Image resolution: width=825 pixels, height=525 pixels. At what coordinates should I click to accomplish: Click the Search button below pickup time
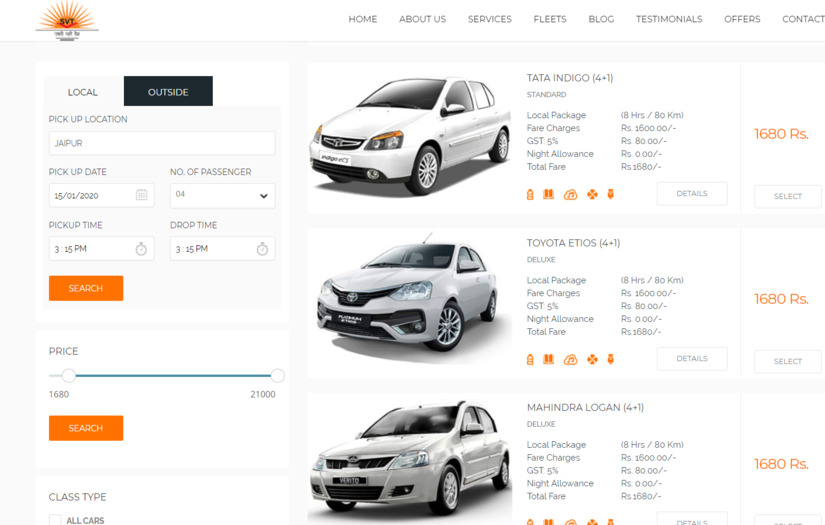point(86,288)
